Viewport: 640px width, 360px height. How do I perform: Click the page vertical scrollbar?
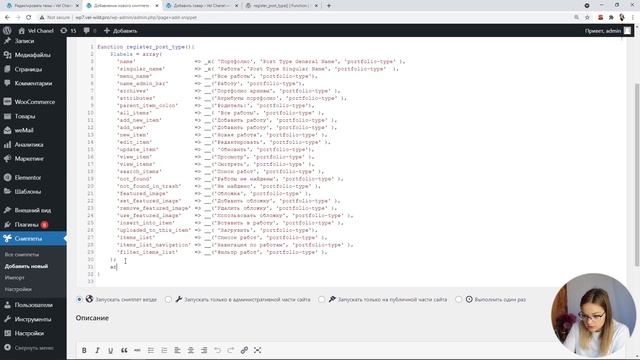(637, 176)
